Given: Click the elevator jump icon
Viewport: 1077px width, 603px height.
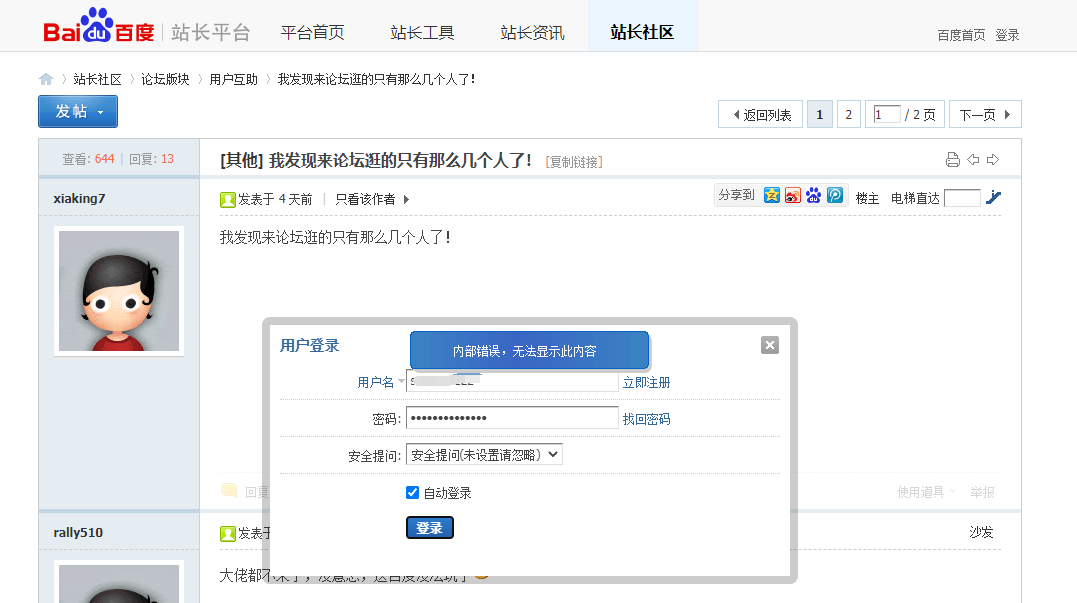Looking at the screenshot, I should [x=993, y=198].
